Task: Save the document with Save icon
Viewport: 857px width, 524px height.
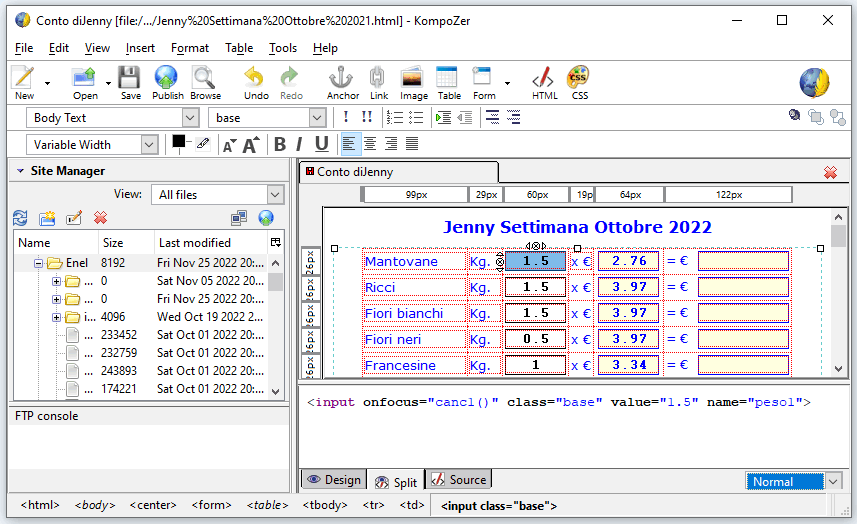Action: [130, 83]
